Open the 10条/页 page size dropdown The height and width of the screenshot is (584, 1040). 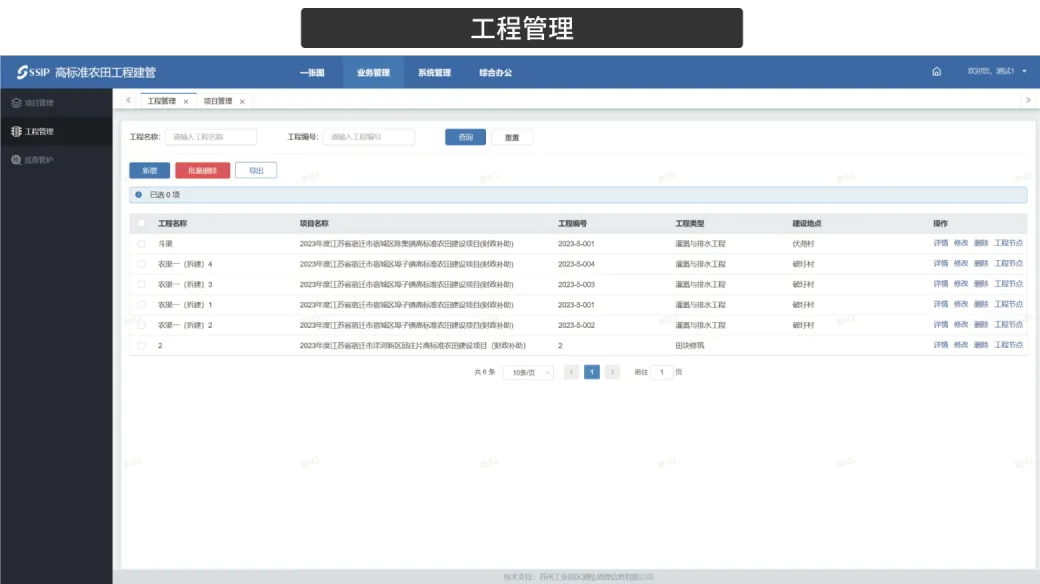(x=529, y=372)
